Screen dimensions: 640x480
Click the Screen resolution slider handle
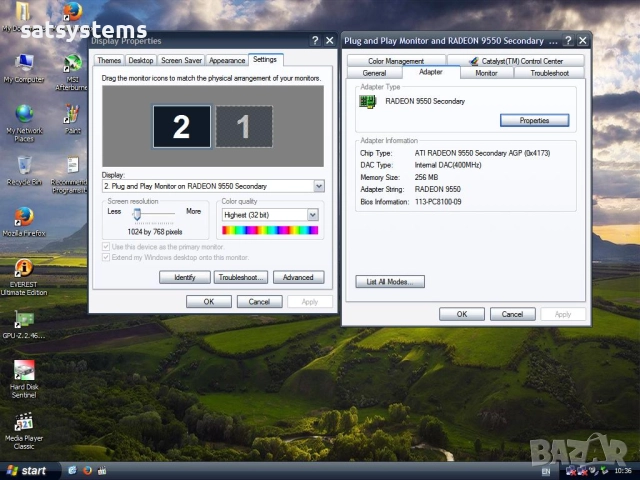[x=137, y=213]
